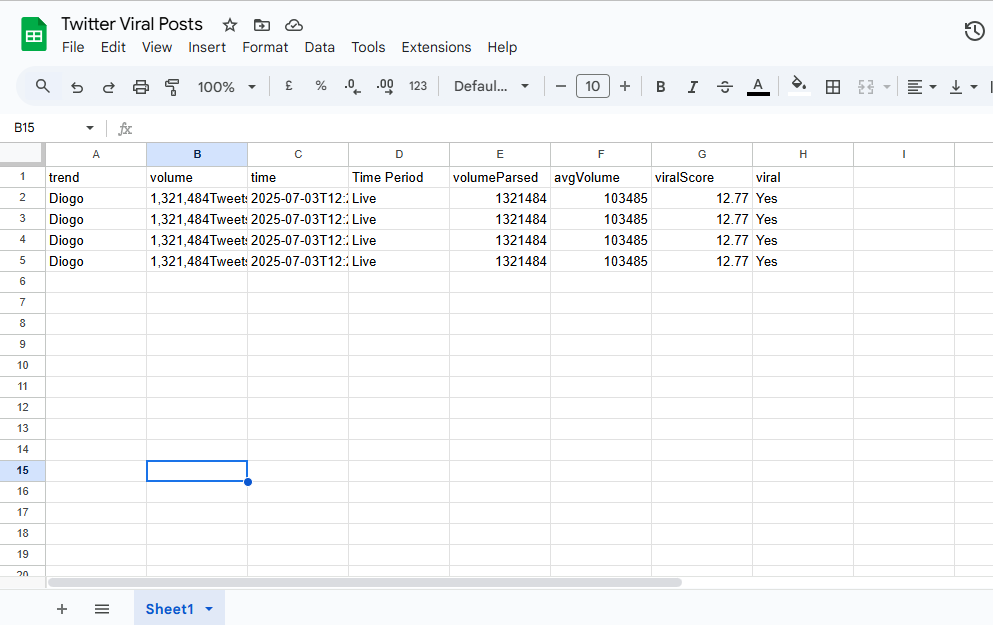The image size is (993, 625).
Task: Decrease decimal places
Action: pos(353,86)
